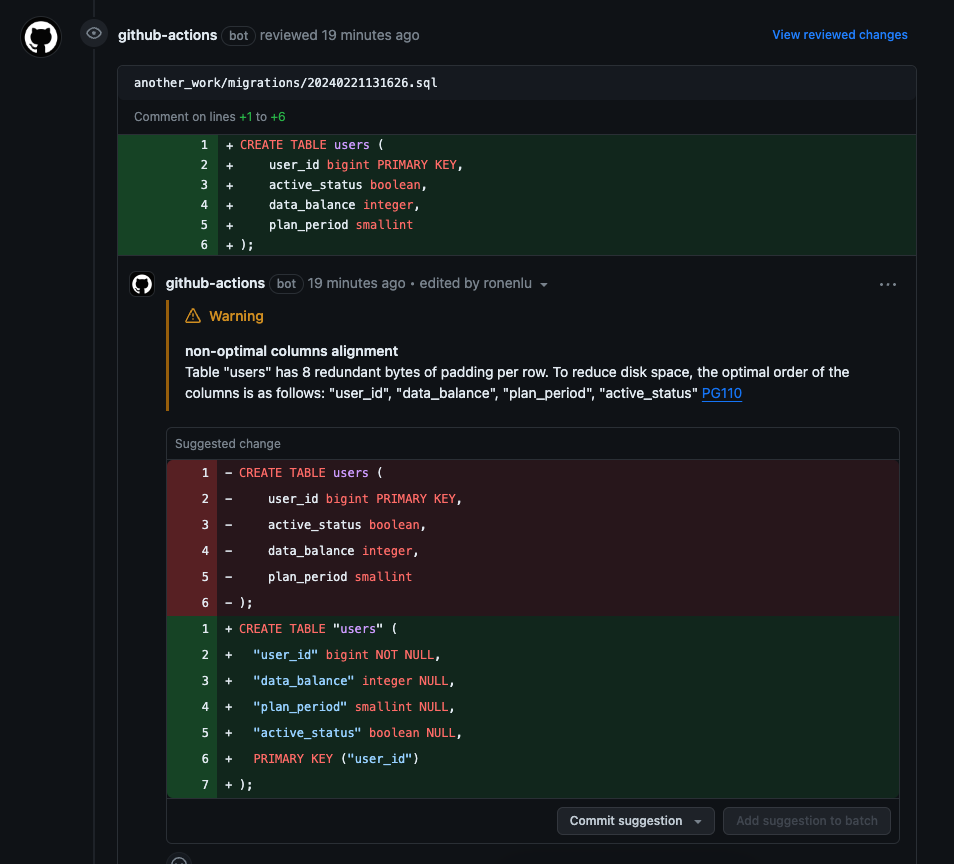
Task: Open the comment options ellipsis menu
Action: pyautogui.click(x=888, y=284)
